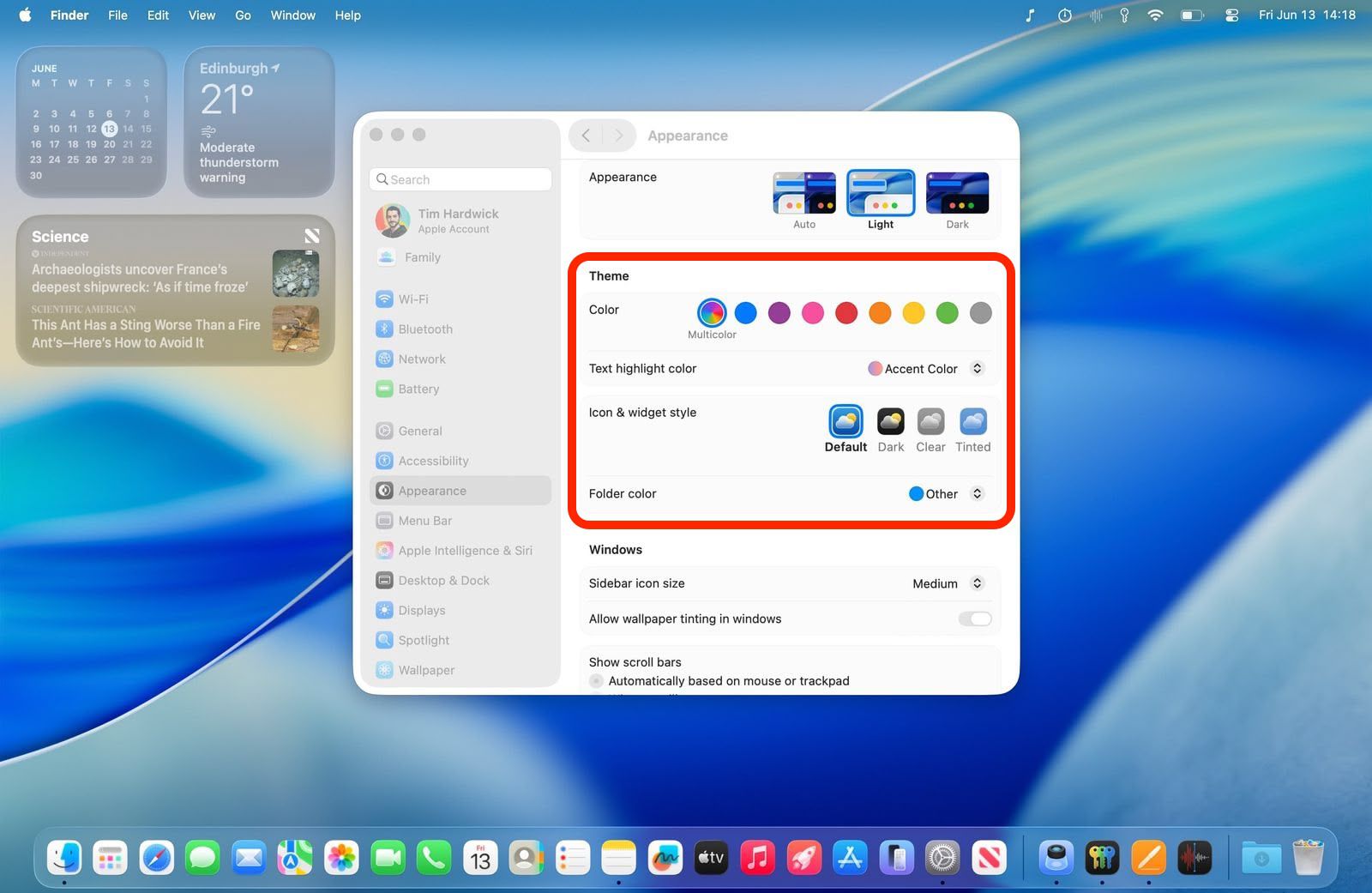Open Spotlight settings in the sidebar
Viewport: 1372px width, 893px height.
click(424, 640)
